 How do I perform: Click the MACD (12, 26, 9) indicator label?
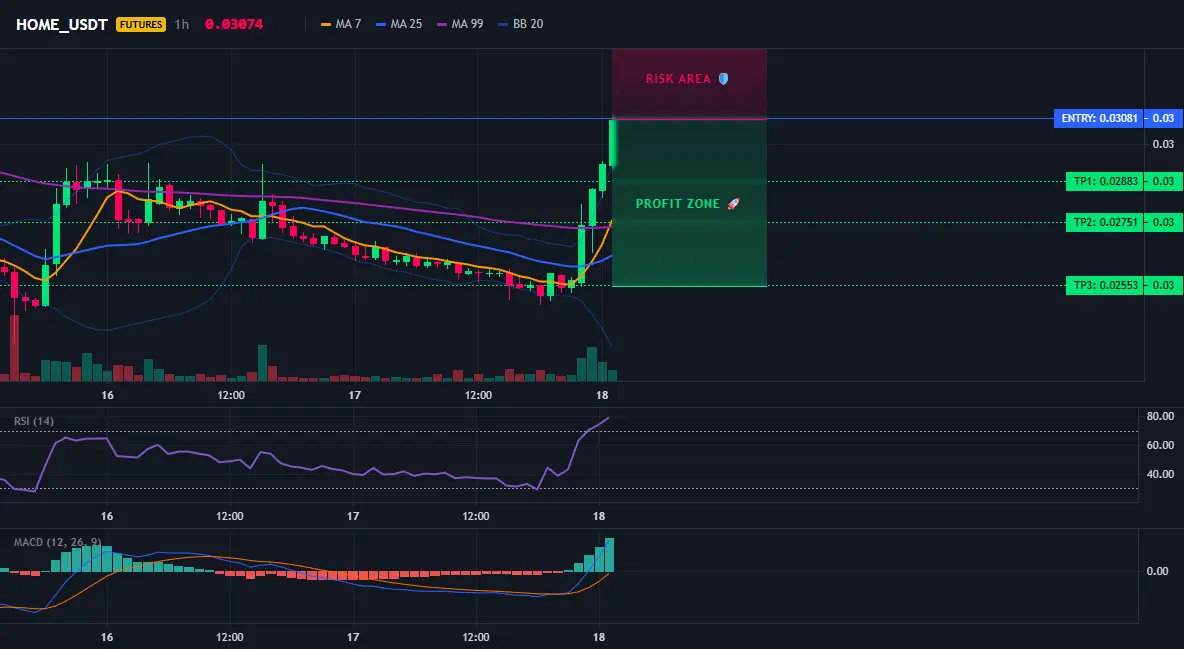57,542
